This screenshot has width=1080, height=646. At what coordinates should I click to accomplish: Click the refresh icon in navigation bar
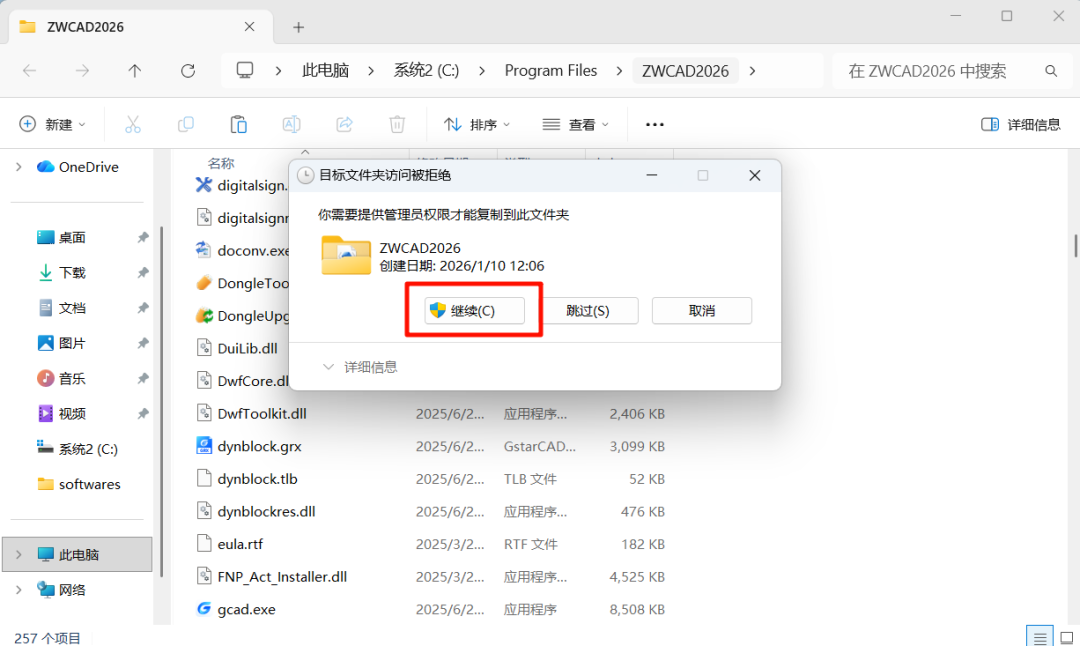(x=188, y=71)
